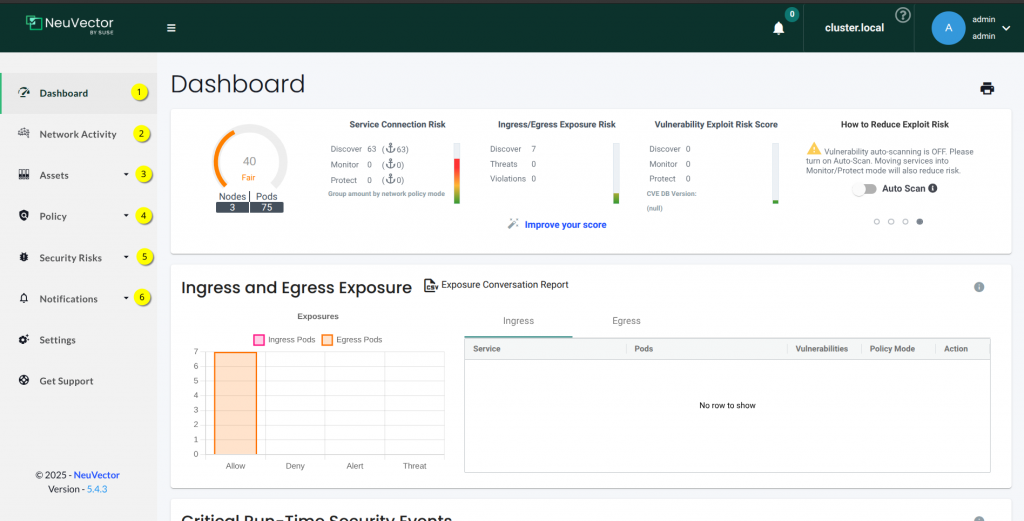Click the help question mark icon
1024x521 pixels.
pos(903,15)
